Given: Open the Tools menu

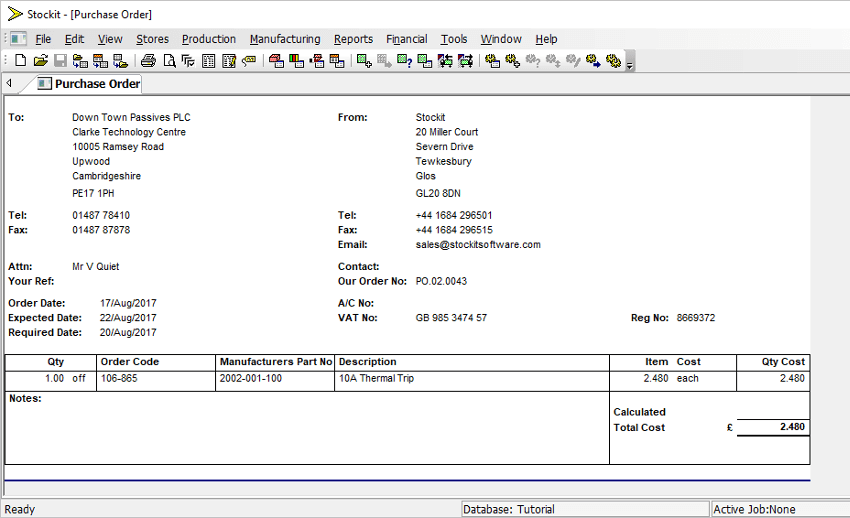Looking at the screenshot, I should tap(454, 39).
